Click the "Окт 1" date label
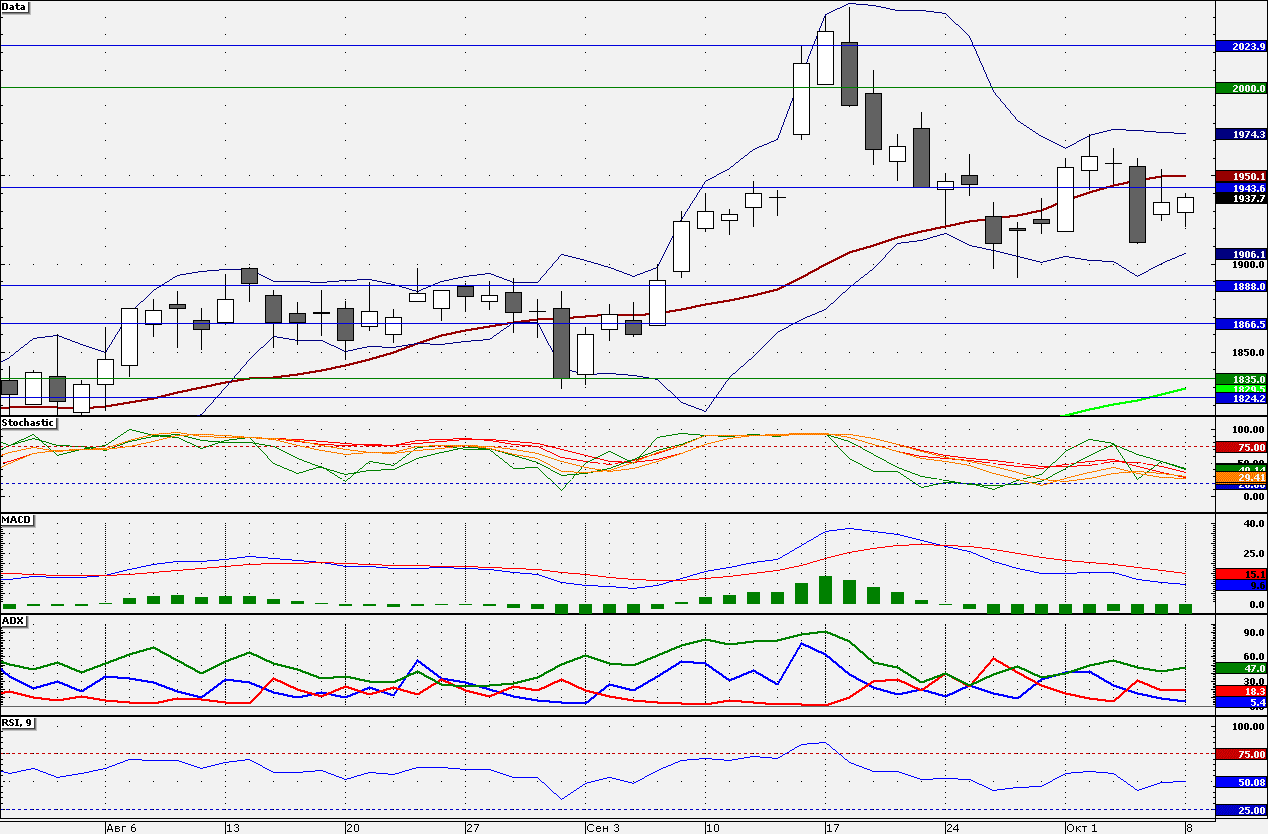 coord(1083,828)
